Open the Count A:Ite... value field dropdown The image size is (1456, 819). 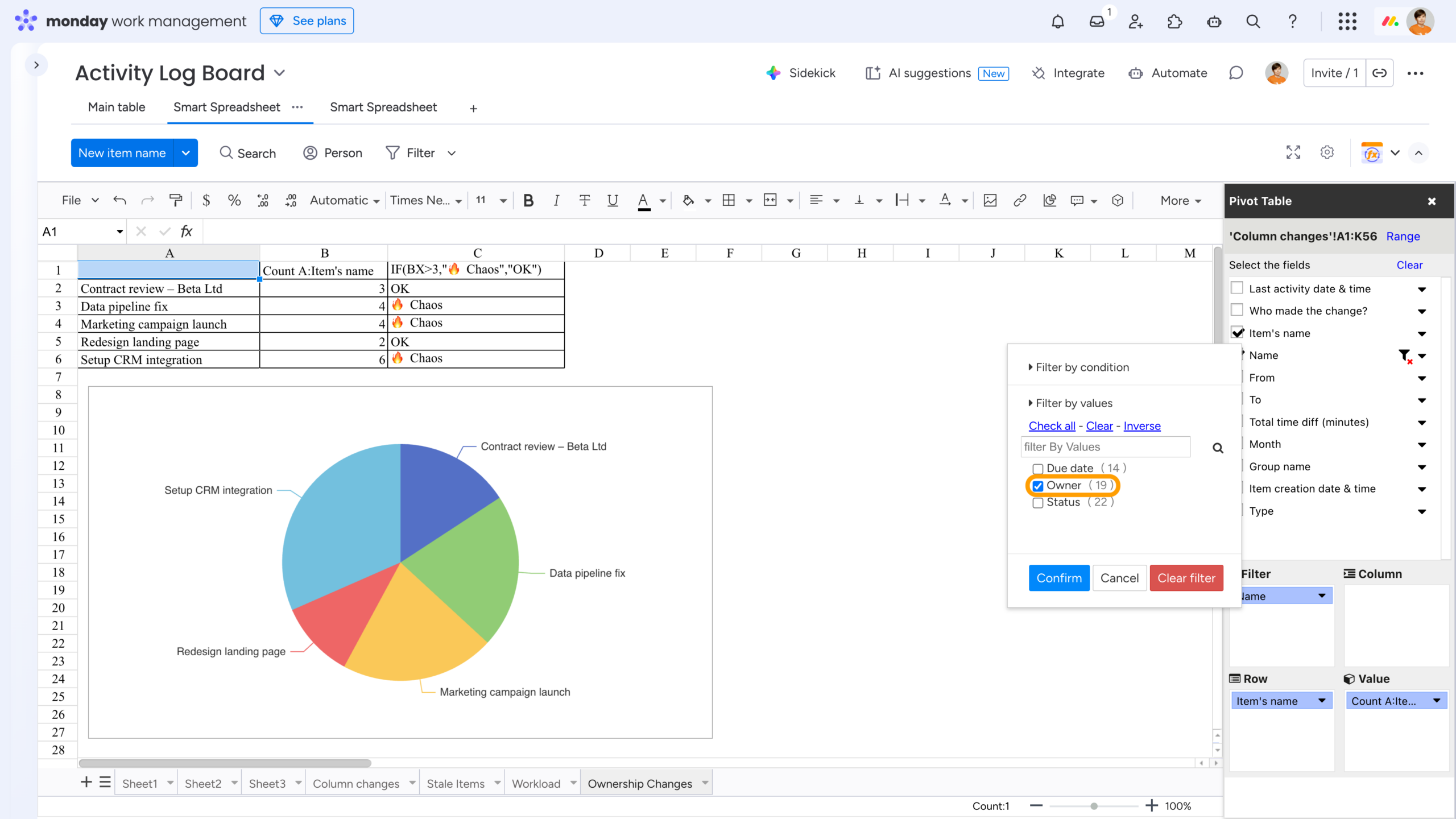pyautogui.click(x=1437, y=701)
